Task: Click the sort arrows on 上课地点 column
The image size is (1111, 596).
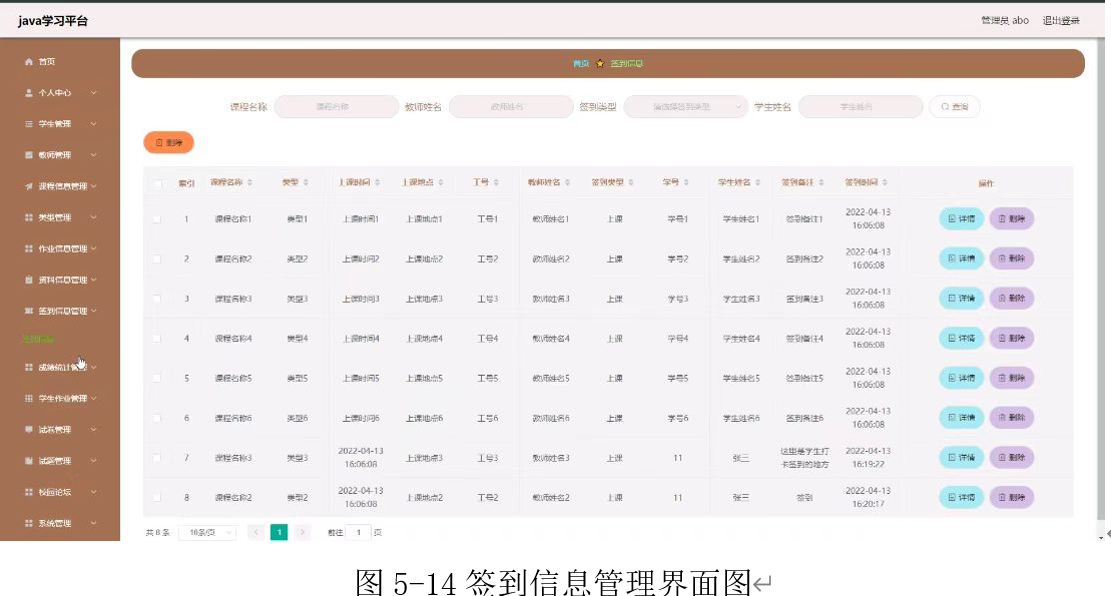Action: (440, 183)
